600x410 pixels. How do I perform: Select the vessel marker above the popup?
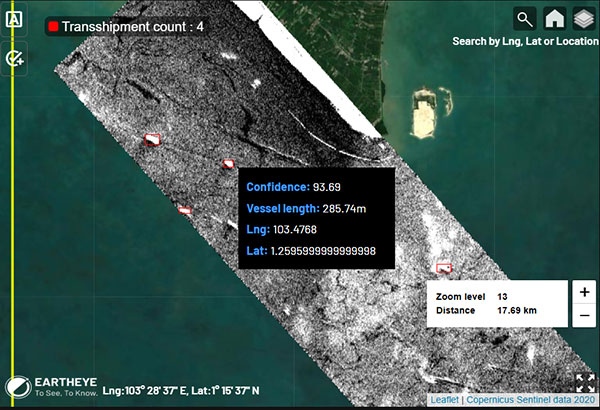[x=228, y=163]
